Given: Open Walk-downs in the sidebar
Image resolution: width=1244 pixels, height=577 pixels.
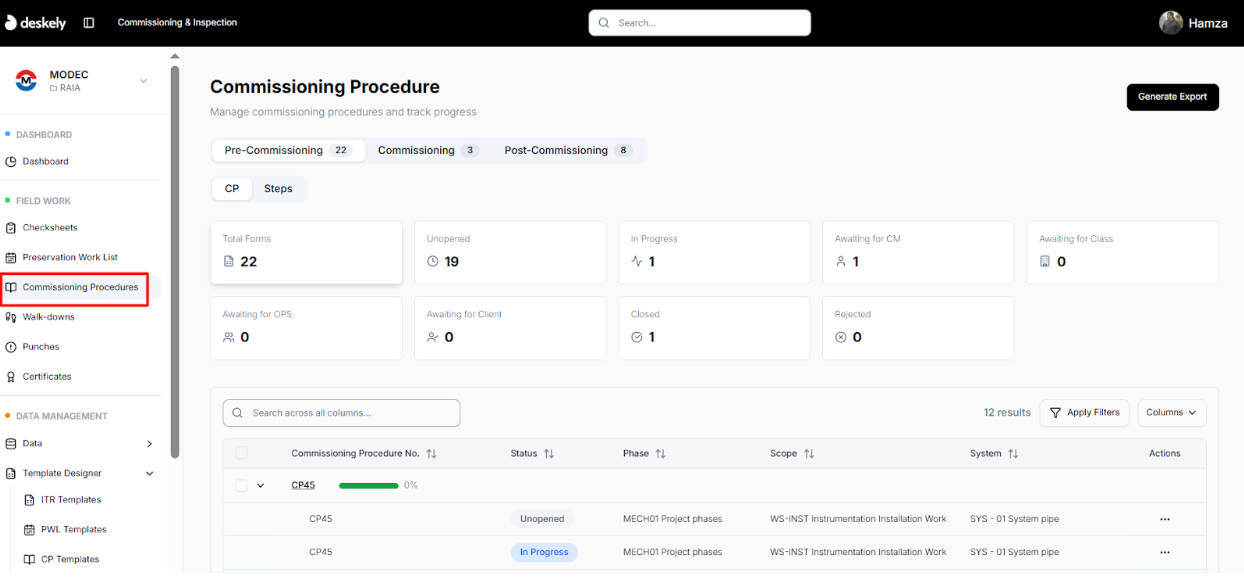Looking at the screenshot, I should coord(48,317).
